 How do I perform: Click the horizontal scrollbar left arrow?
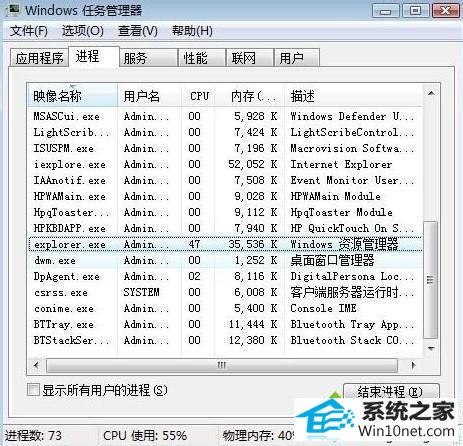coord(36,365)
